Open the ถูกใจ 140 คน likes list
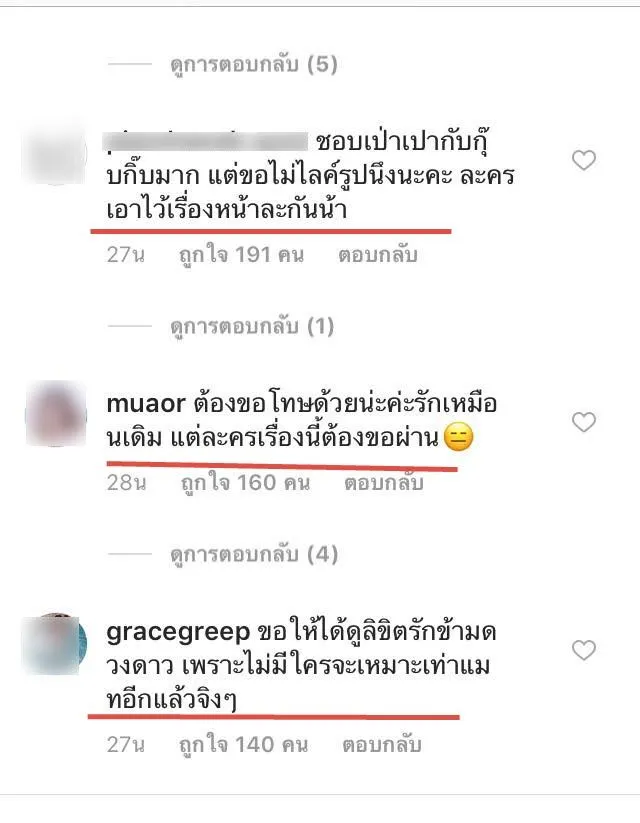The width and height of the screenshot is (640, 823). click(244, 745)
